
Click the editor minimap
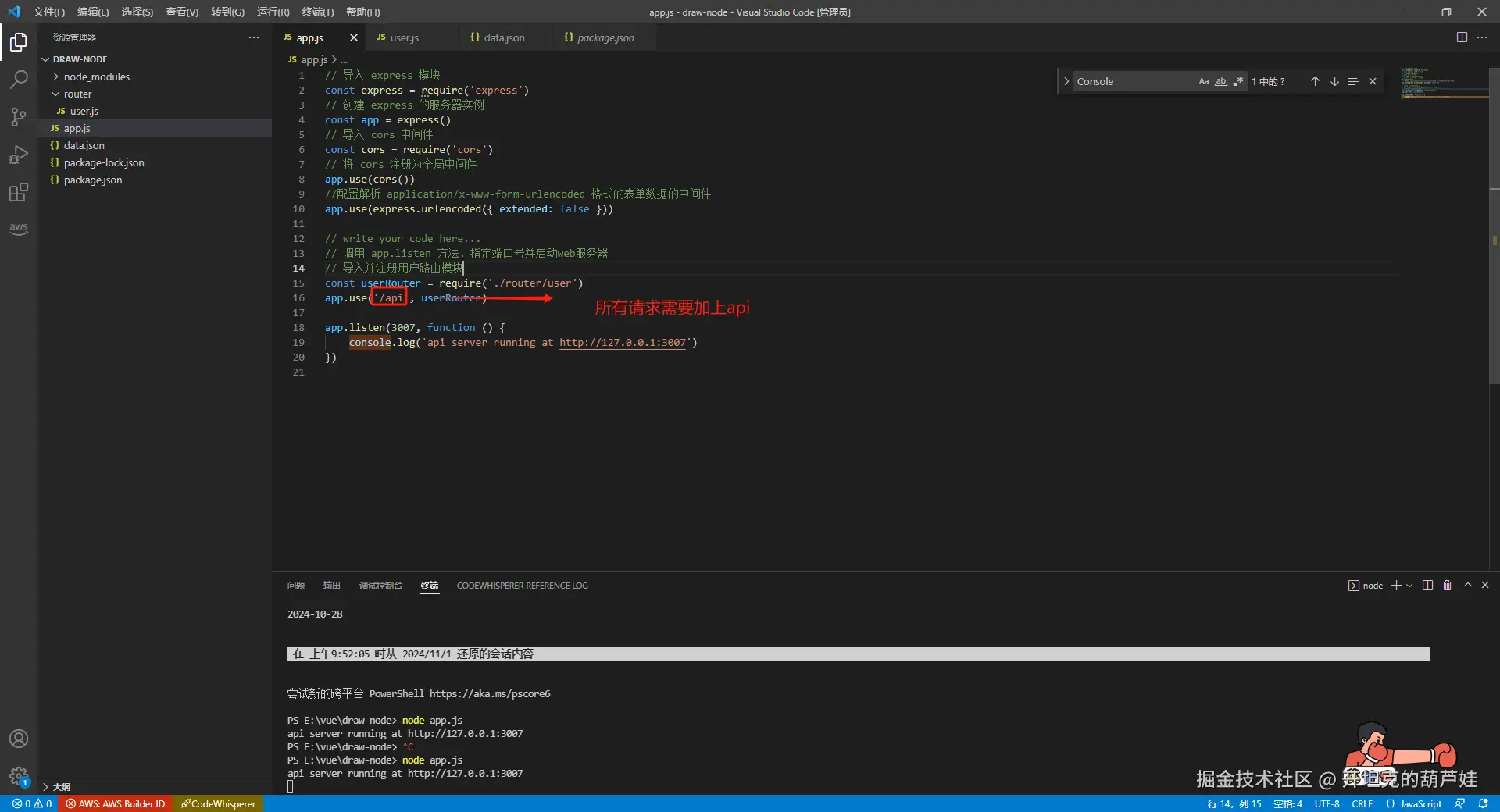[1445, 82]
